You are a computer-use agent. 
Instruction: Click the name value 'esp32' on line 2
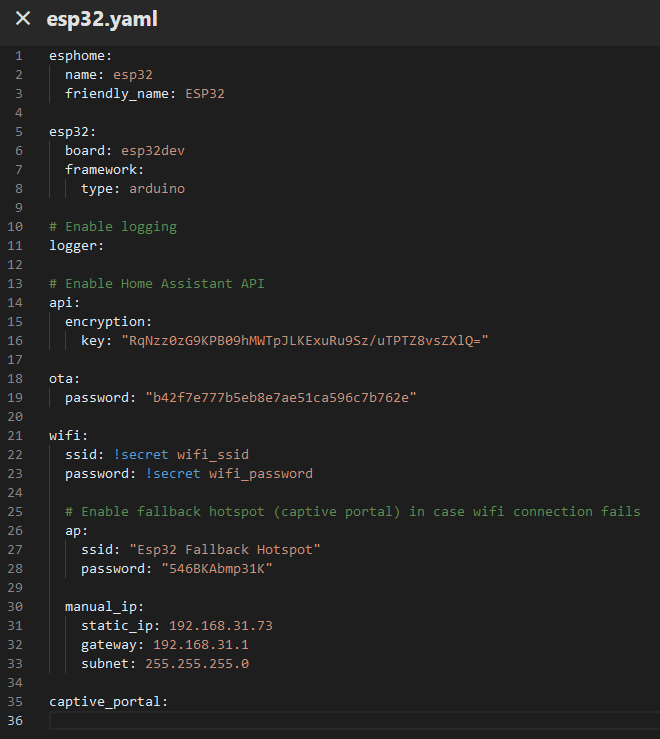click(x=133, y=75)
